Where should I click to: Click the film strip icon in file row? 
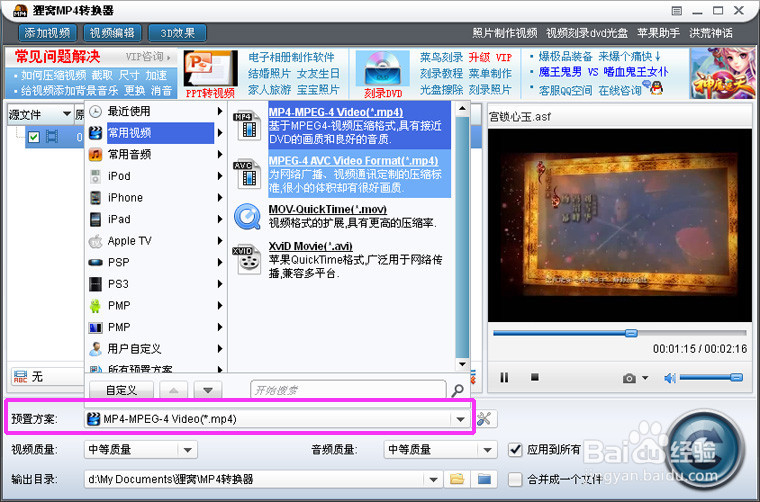[x=52, y=137]
